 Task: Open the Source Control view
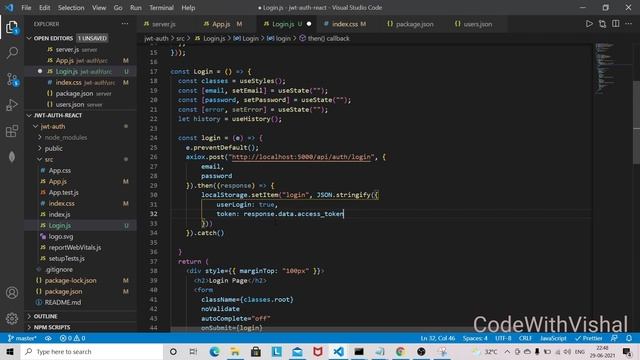pos(12,79)
